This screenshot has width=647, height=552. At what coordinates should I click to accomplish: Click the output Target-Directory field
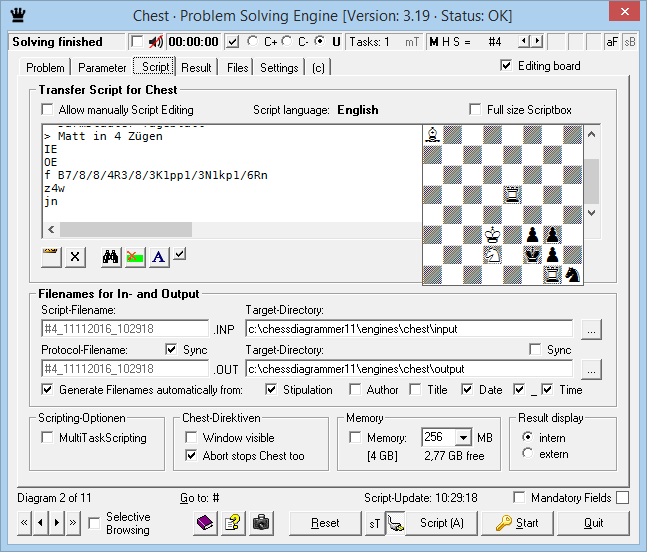[x=409, y=368]
